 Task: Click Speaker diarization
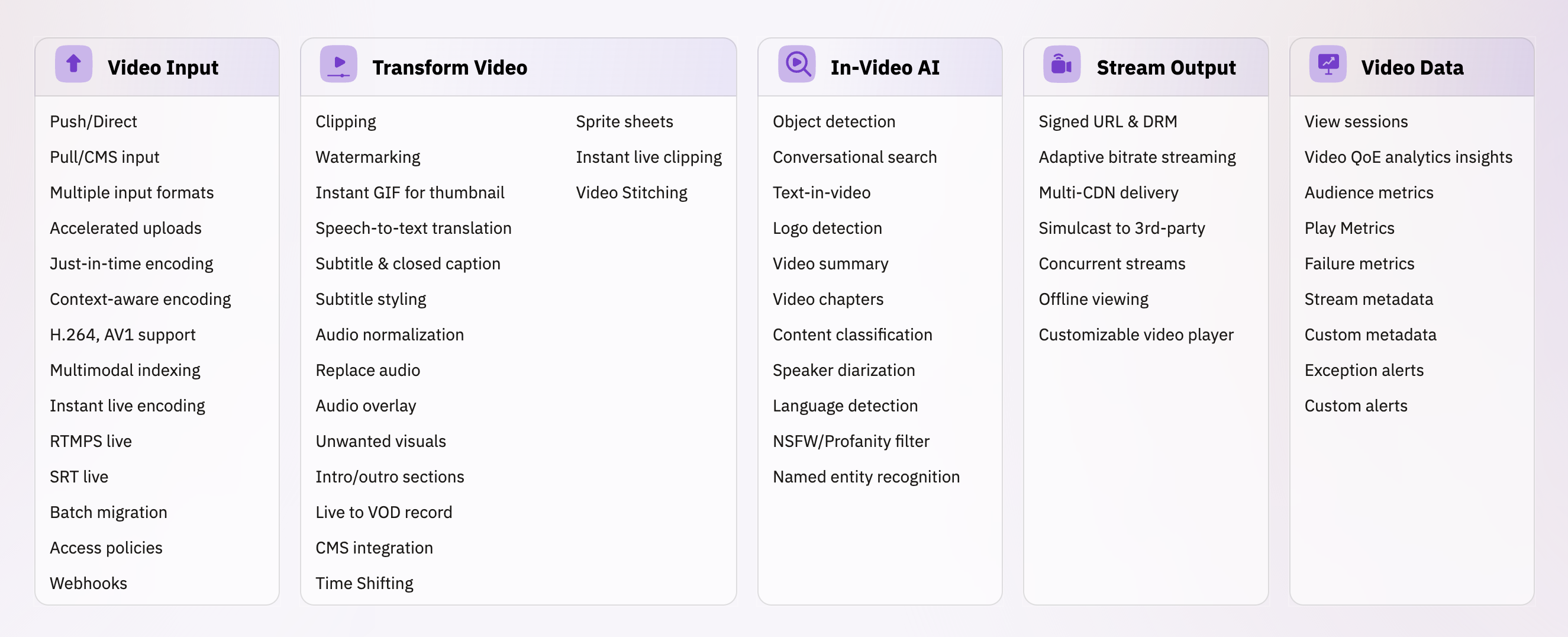pos(844,370)
